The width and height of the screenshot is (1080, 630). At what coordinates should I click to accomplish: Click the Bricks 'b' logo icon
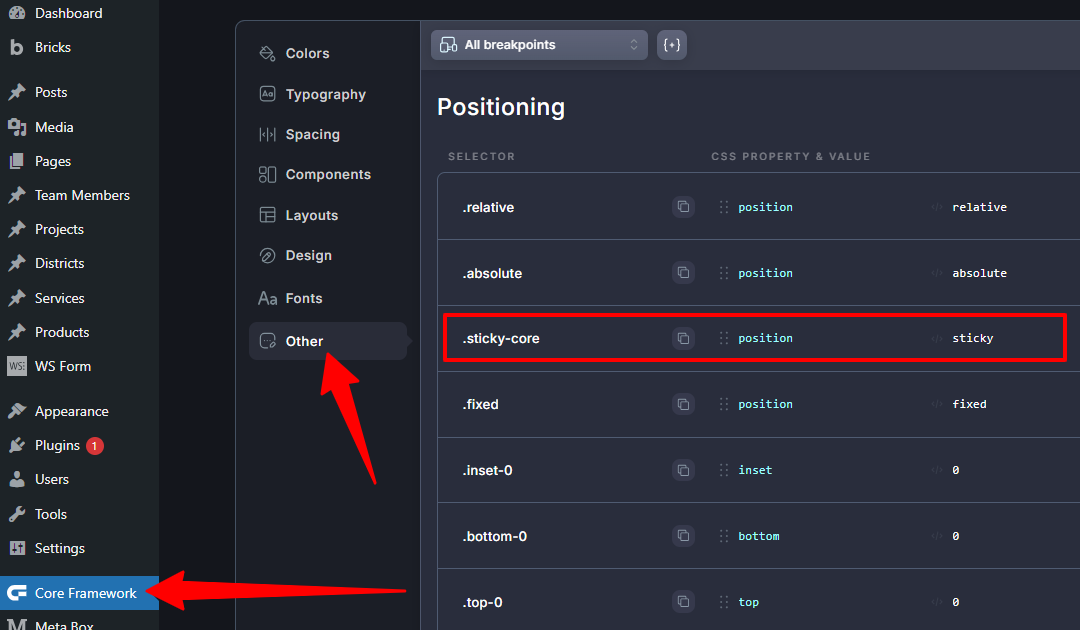tap(17, 47)
